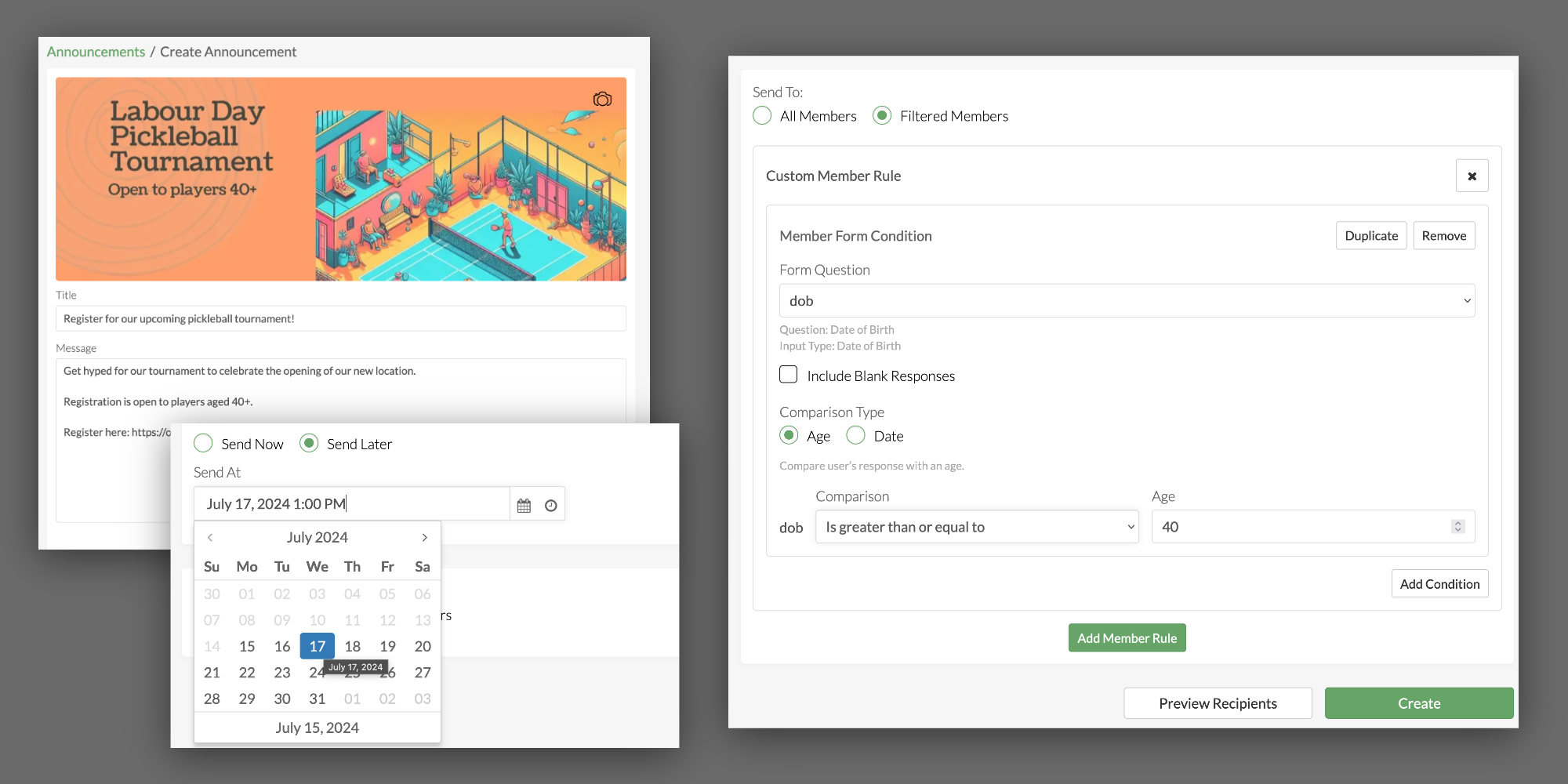1568x784 pixels.
Task: Expand the Form Question dob dropdown
Action: coord(1127,301)
